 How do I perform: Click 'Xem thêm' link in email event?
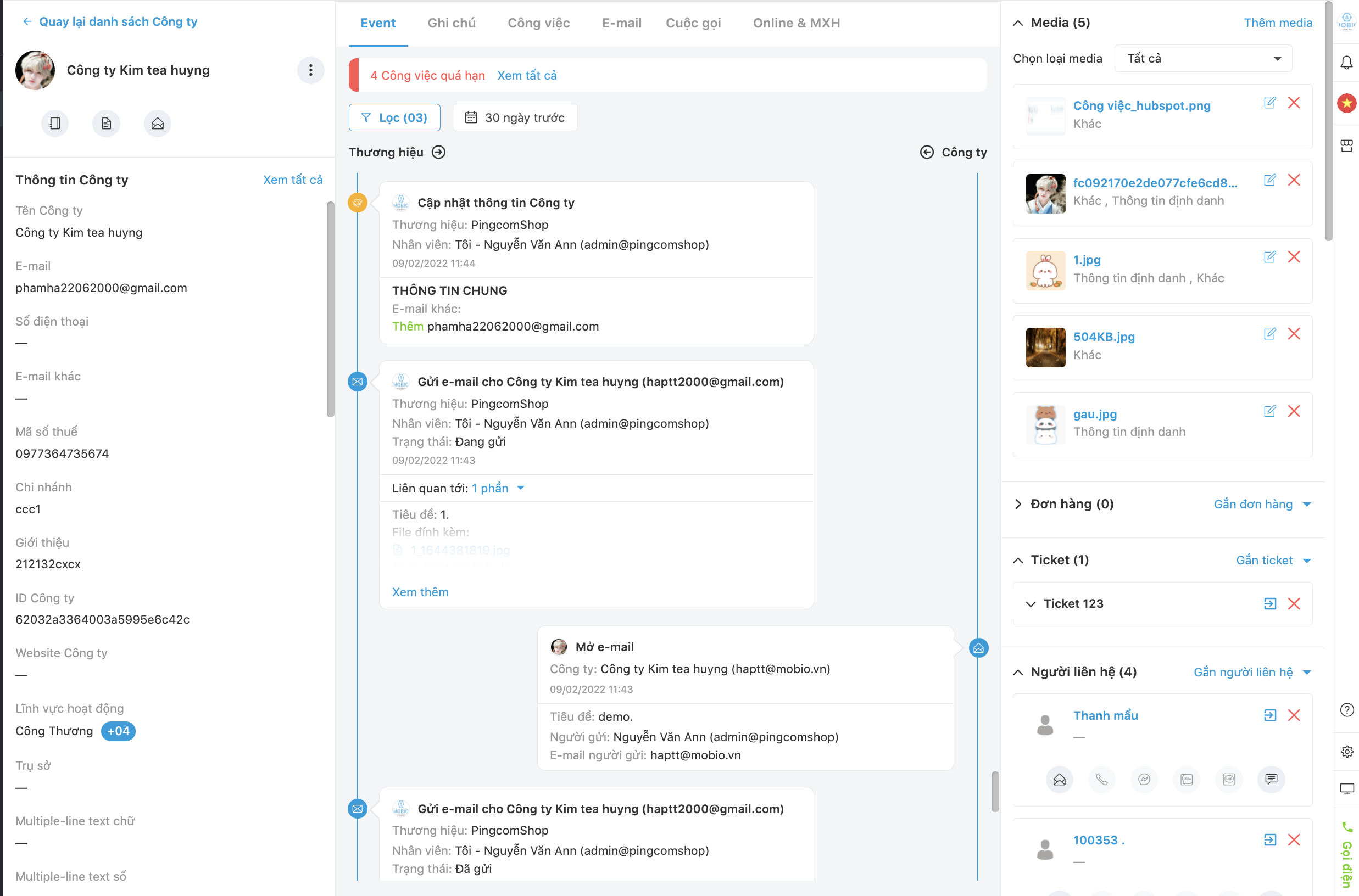[x=420, y=592]
